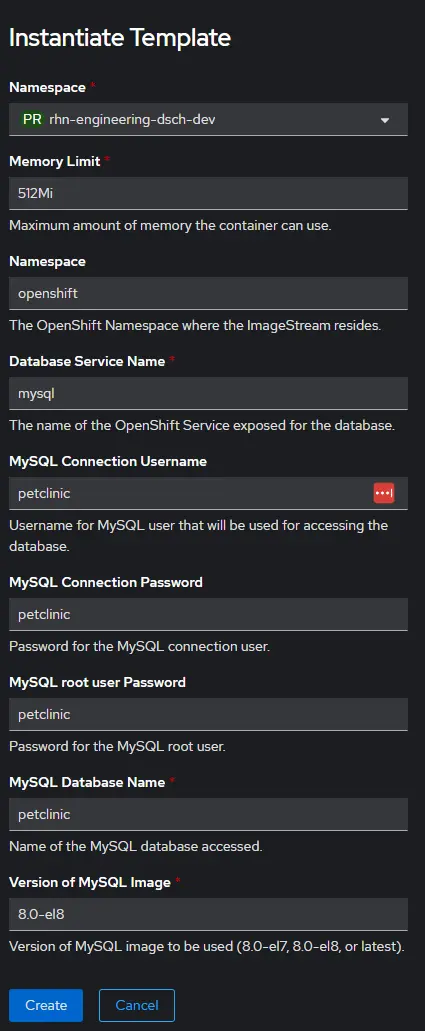Click the MySQL Database Name label

pyautogui.click(x=87, y=782)
